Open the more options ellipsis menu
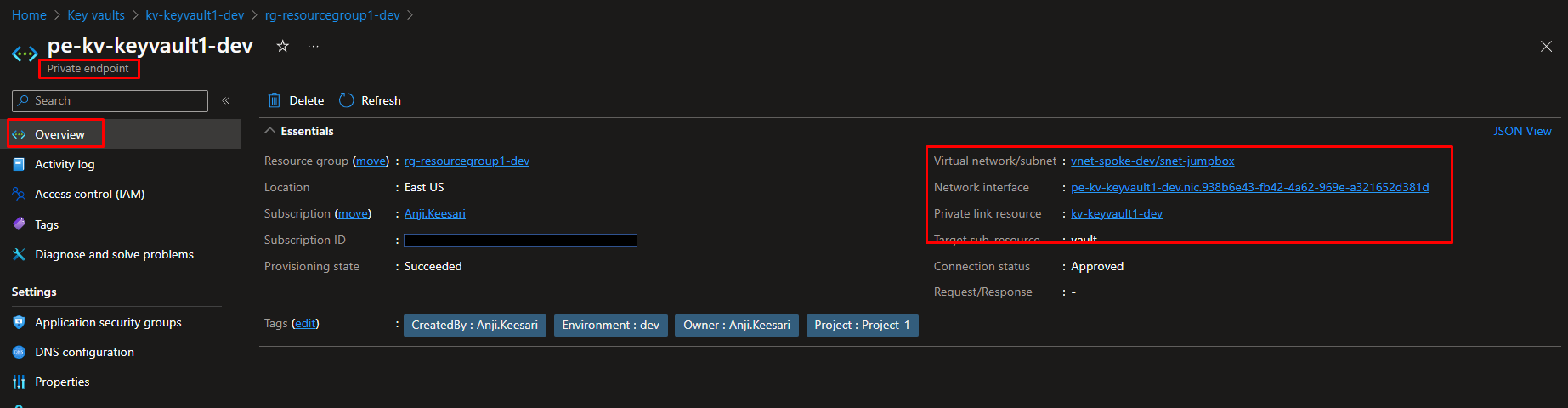Image resolution: width=1568 pixels, height=408 pixels. coord(314,46)
